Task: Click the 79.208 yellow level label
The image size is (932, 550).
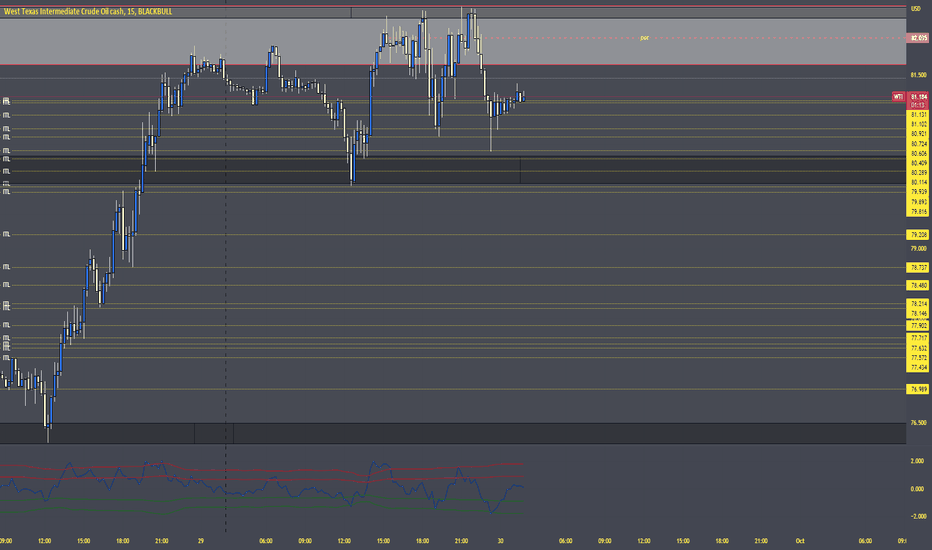Action: tap(918, 235)
